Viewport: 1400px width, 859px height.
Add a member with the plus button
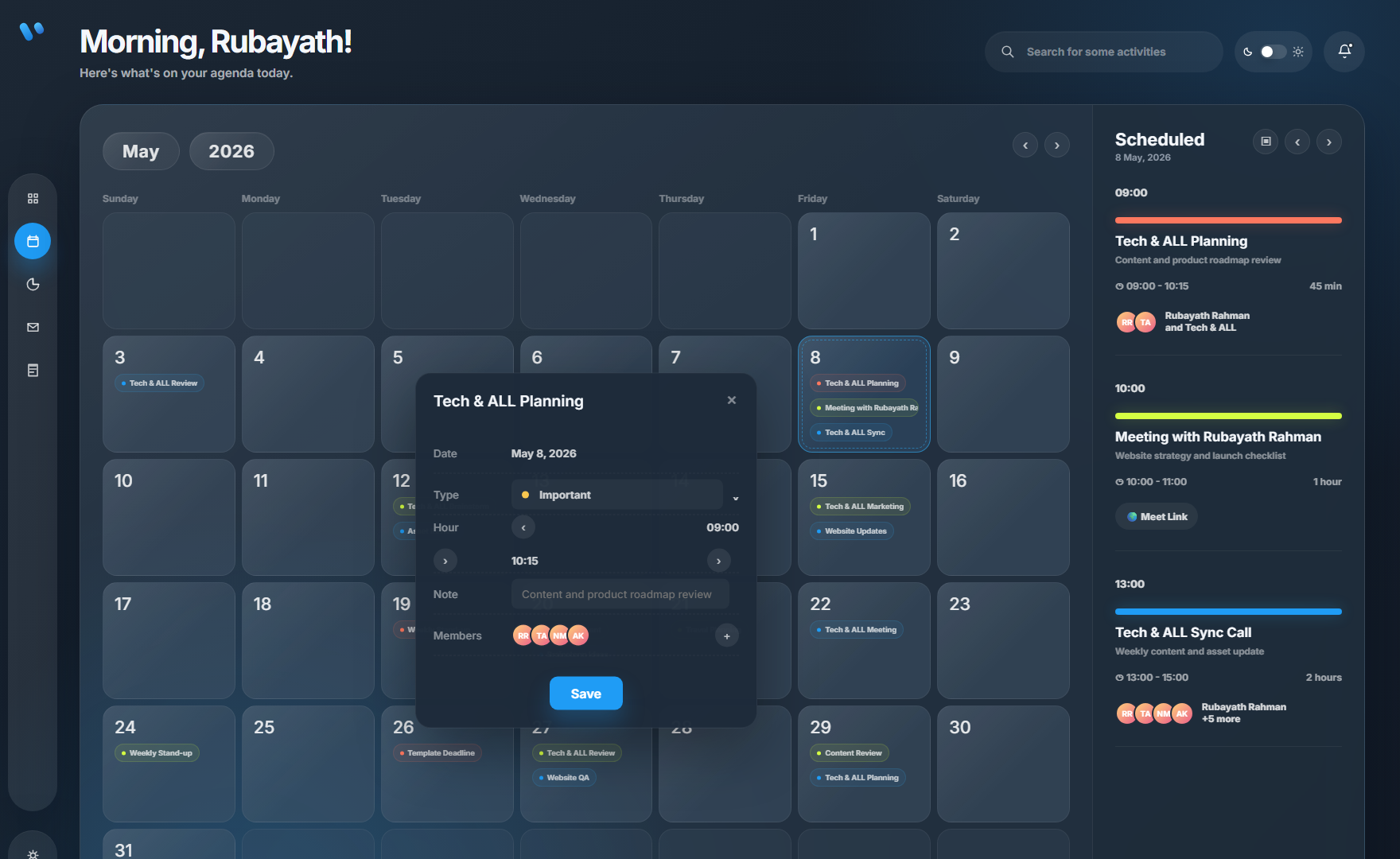tap(727, 636)
